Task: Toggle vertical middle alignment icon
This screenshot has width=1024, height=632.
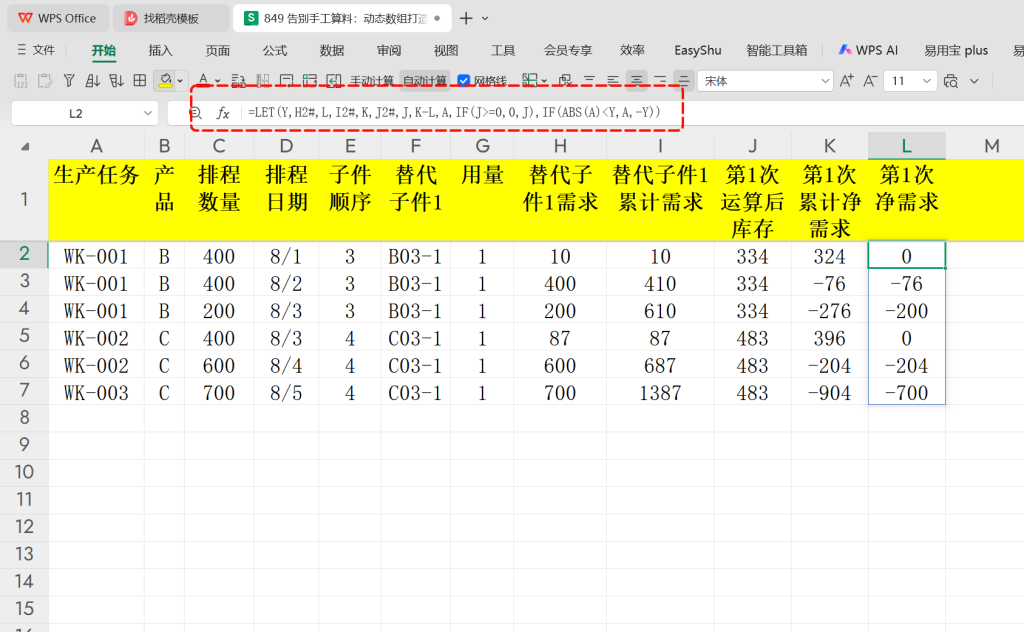Action: coord(683,81)
